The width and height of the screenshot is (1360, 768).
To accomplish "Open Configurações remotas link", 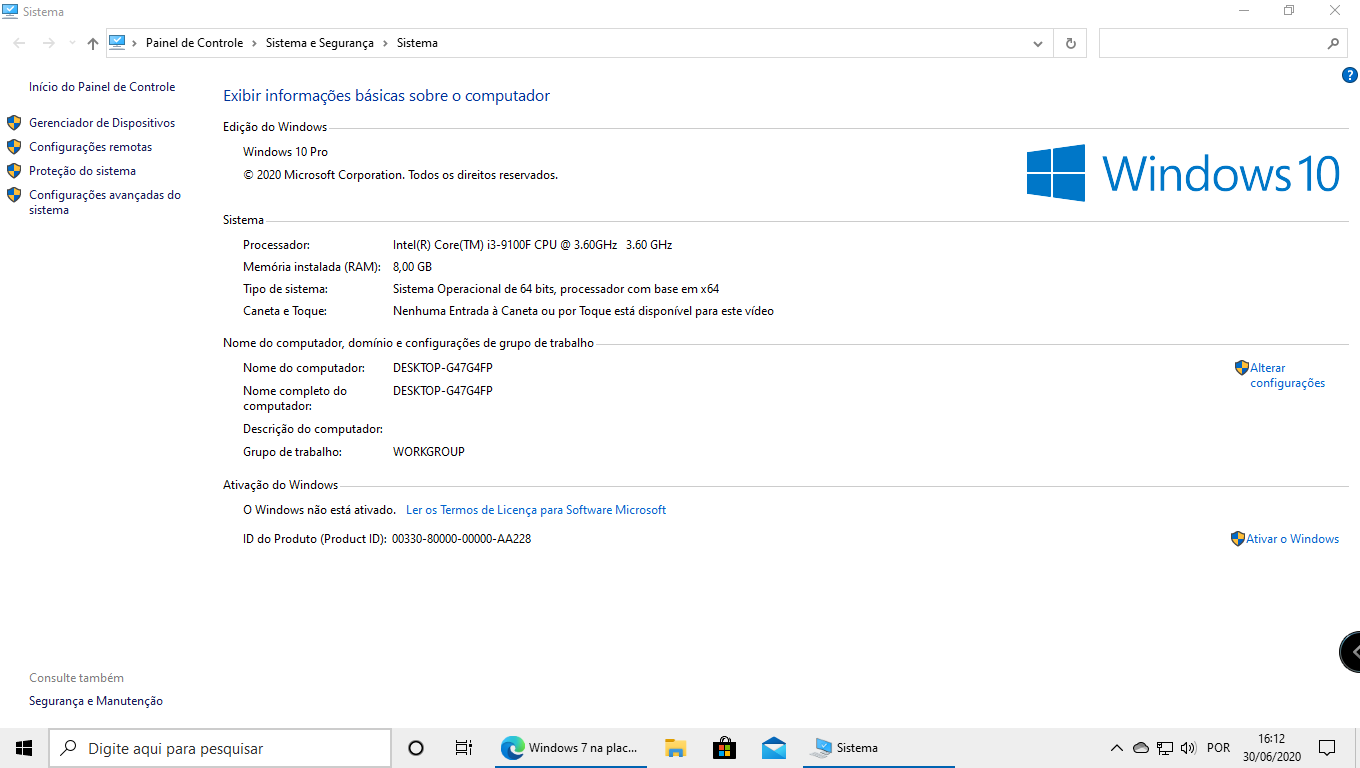I will point(91,147).
